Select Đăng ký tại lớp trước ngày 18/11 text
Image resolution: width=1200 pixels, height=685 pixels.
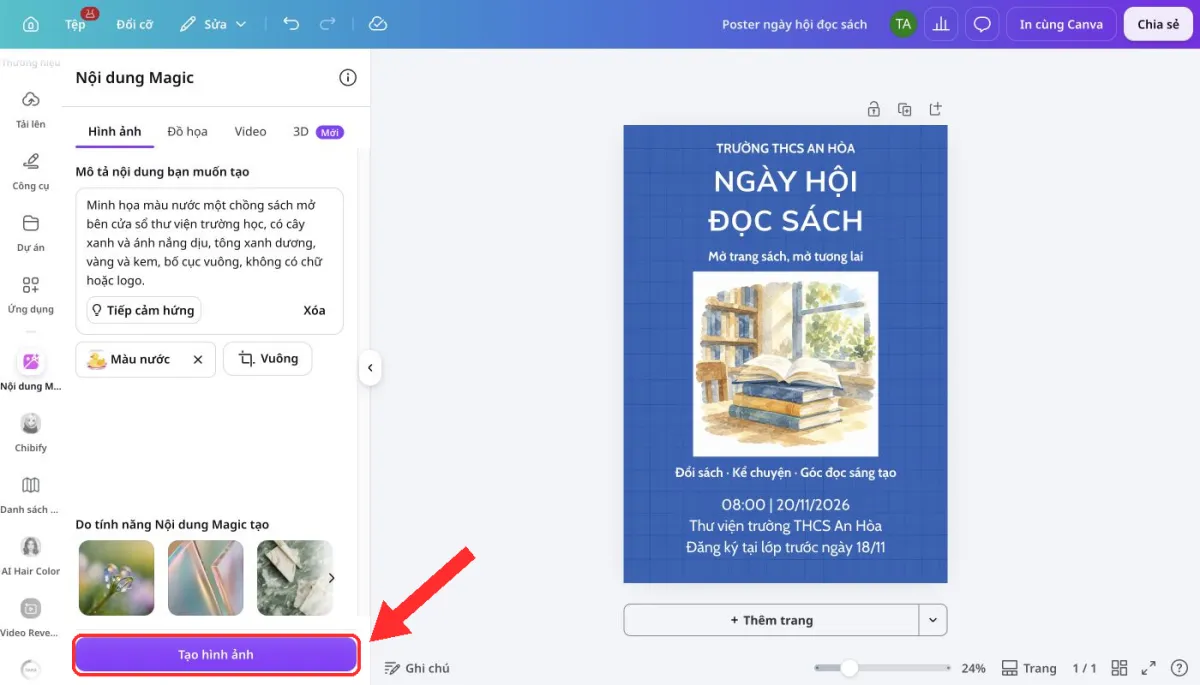785,547
